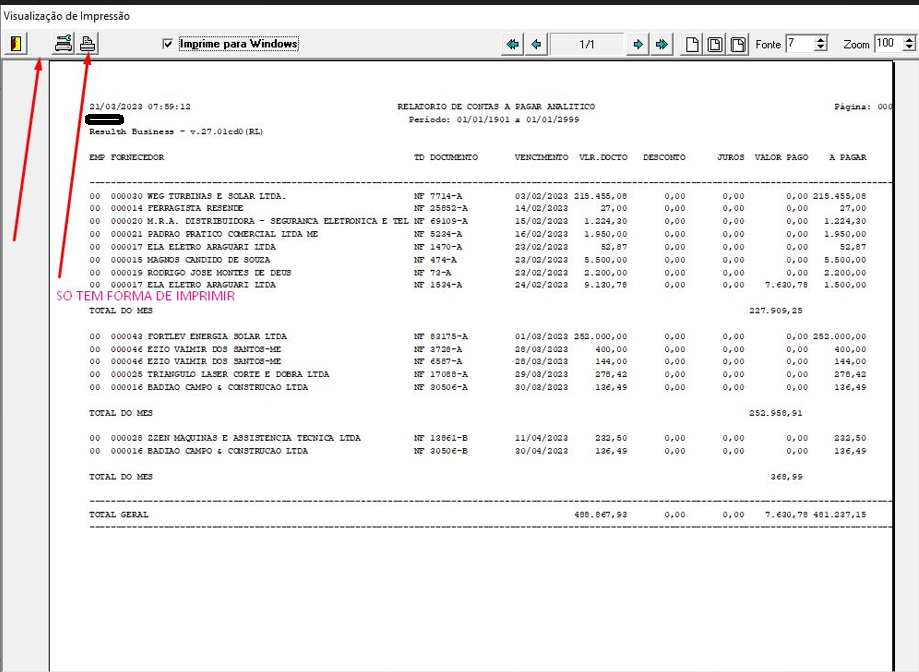Select the third page layout icon
919x672 pixels.
pyautogui.click(x=738, y=44)
